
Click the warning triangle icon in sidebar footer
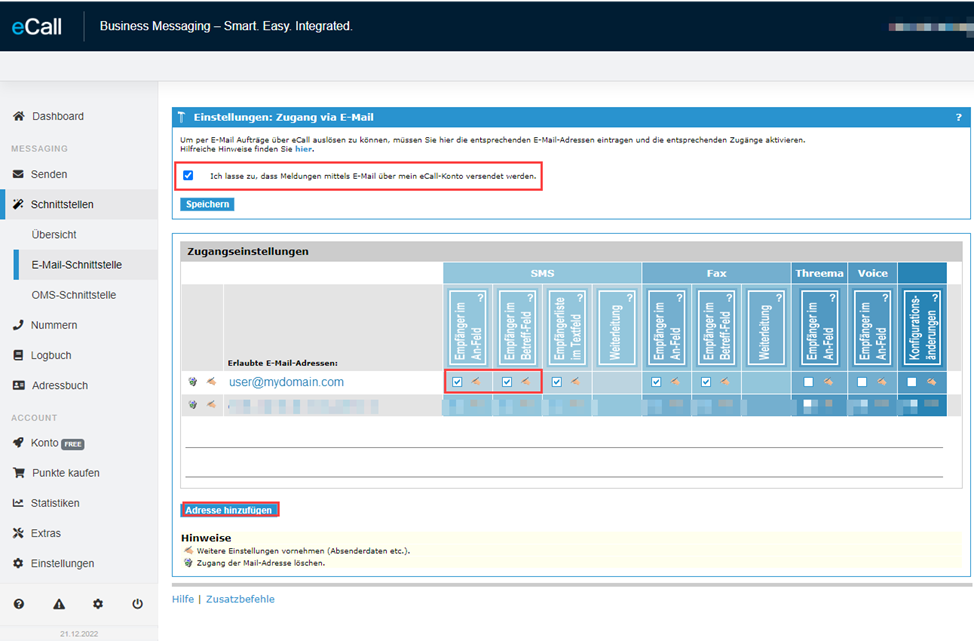pyautogui.click(x=59, y=604)
